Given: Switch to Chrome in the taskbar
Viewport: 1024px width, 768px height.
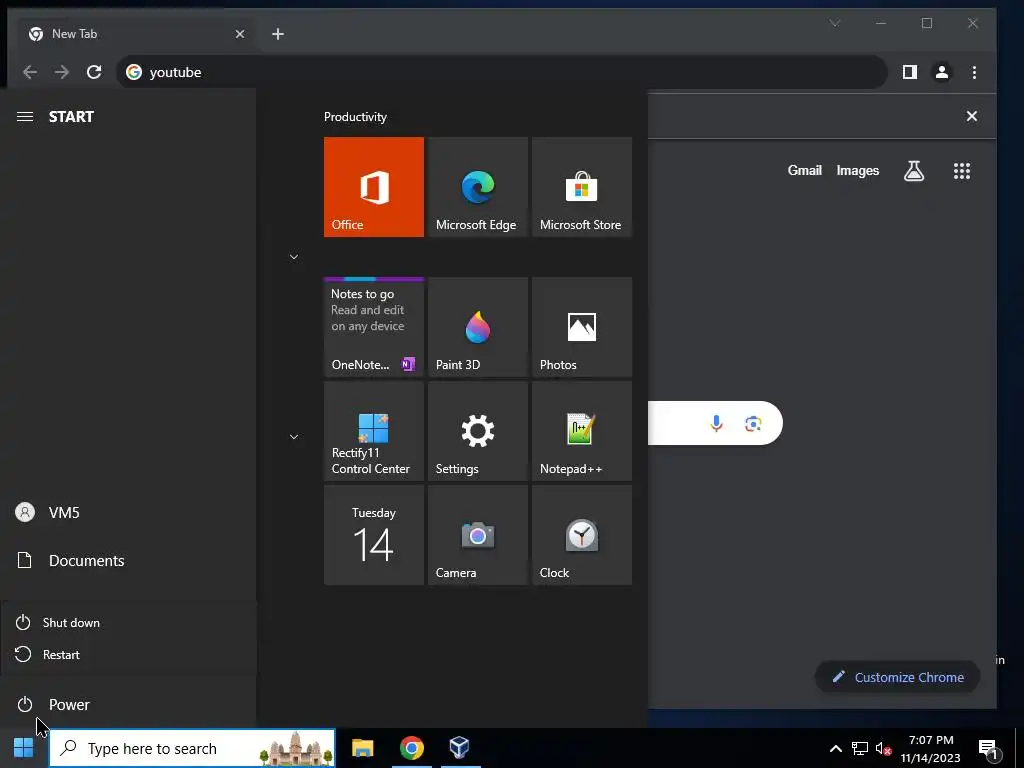Looking at the screenshot, I should pos(411,748).
